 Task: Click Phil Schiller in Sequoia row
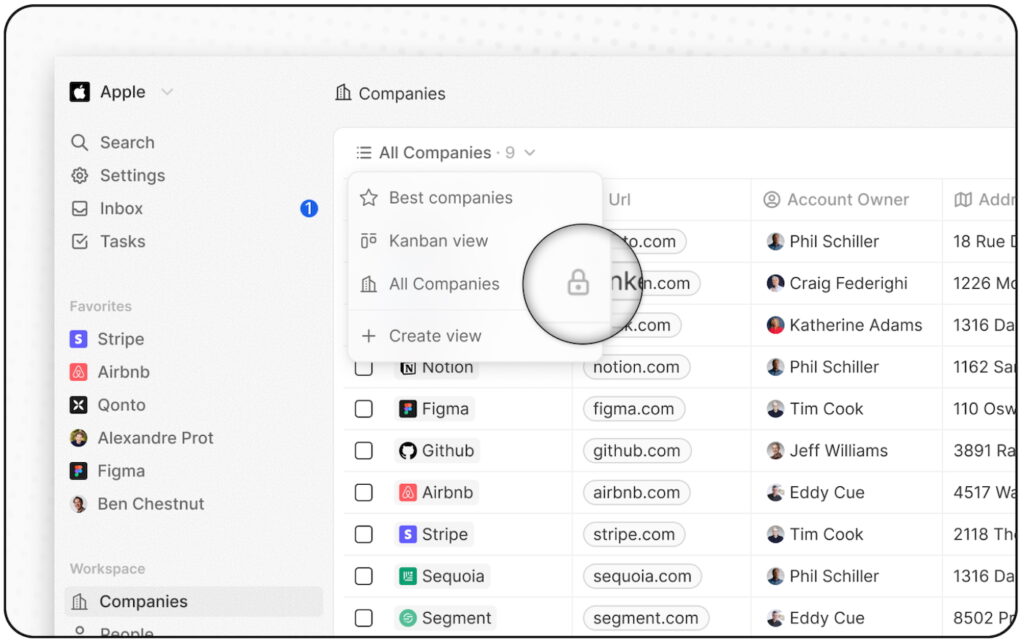tap(823, 576)
